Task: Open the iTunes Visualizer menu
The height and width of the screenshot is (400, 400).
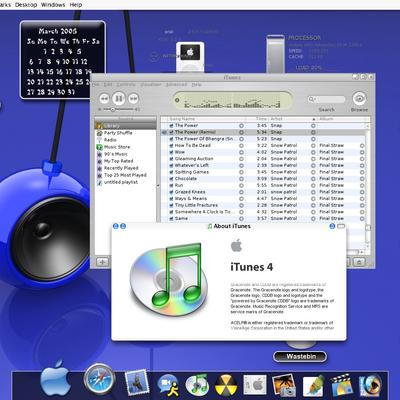Action: pos(151,85)
